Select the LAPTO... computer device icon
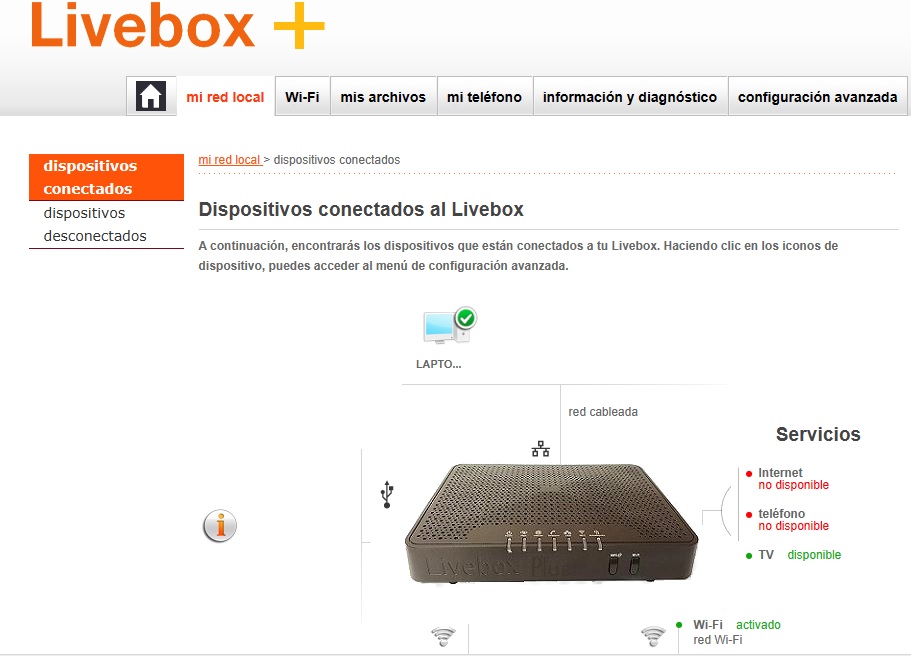 tap(449, 327)
